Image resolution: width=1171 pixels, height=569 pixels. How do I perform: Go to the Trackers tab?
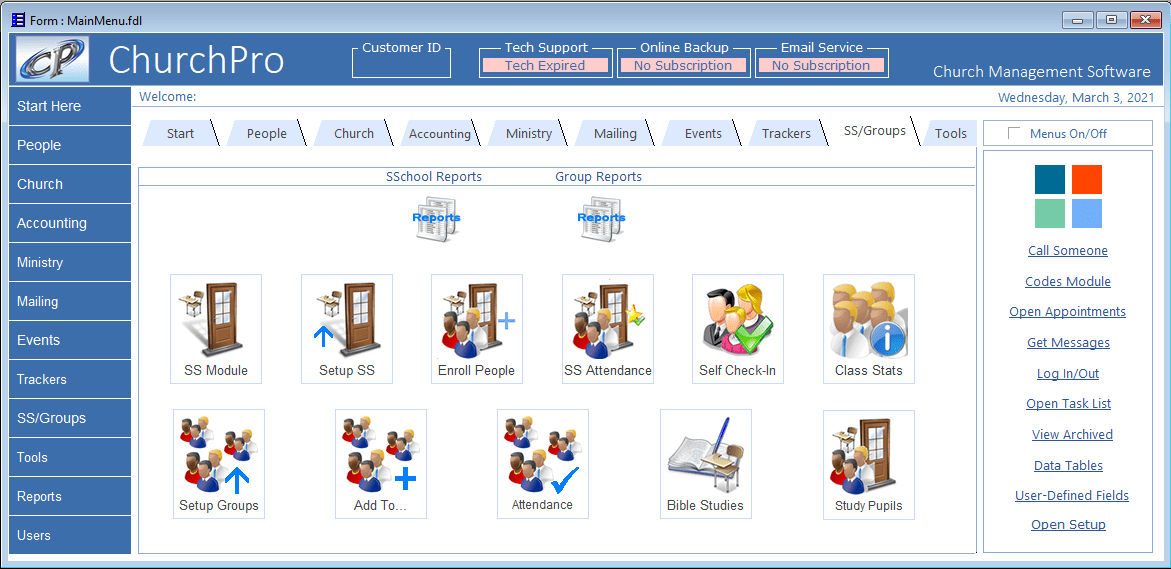[786, 134]
